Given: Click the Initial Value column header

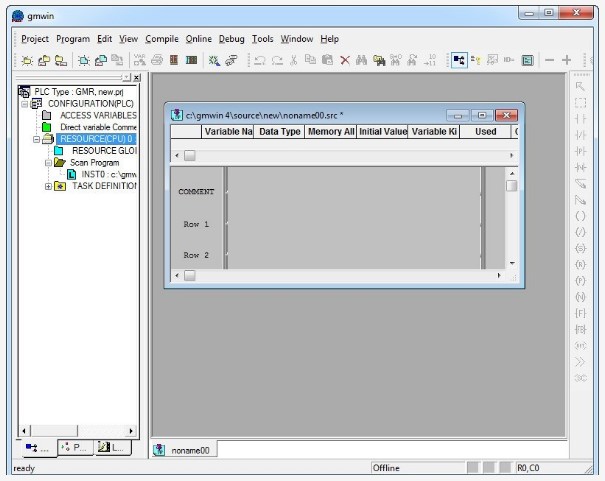Looking at the screenshot, I should click(382, 132).
